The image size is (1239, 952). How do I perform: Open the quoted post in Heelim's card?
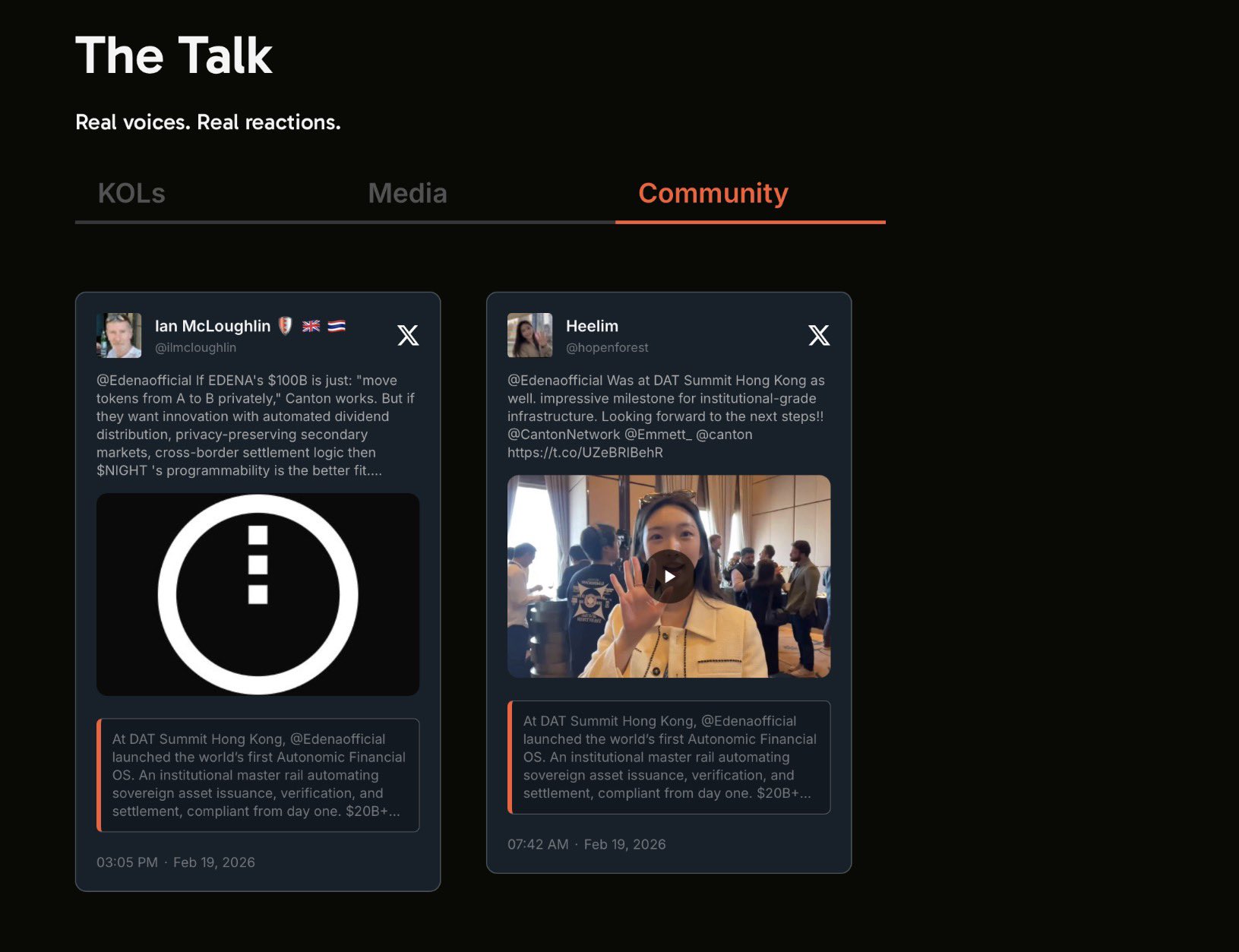(669, 757)
